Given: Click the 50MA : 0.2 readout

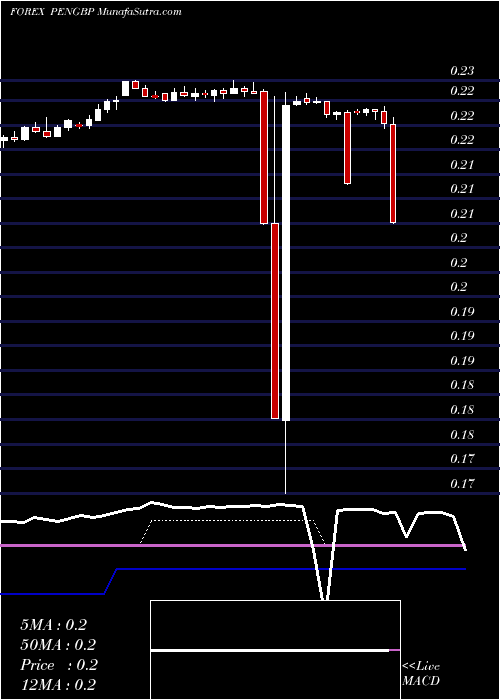Looking at the screenshot, I should (x=58, y=645).
